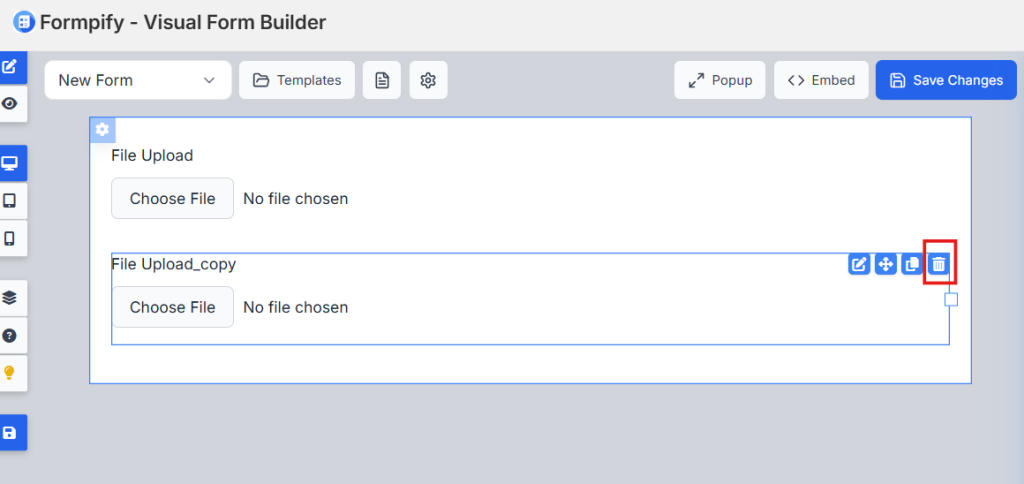Click the lightbulb tips icon

pyautogui.click(x=10, y=372)
